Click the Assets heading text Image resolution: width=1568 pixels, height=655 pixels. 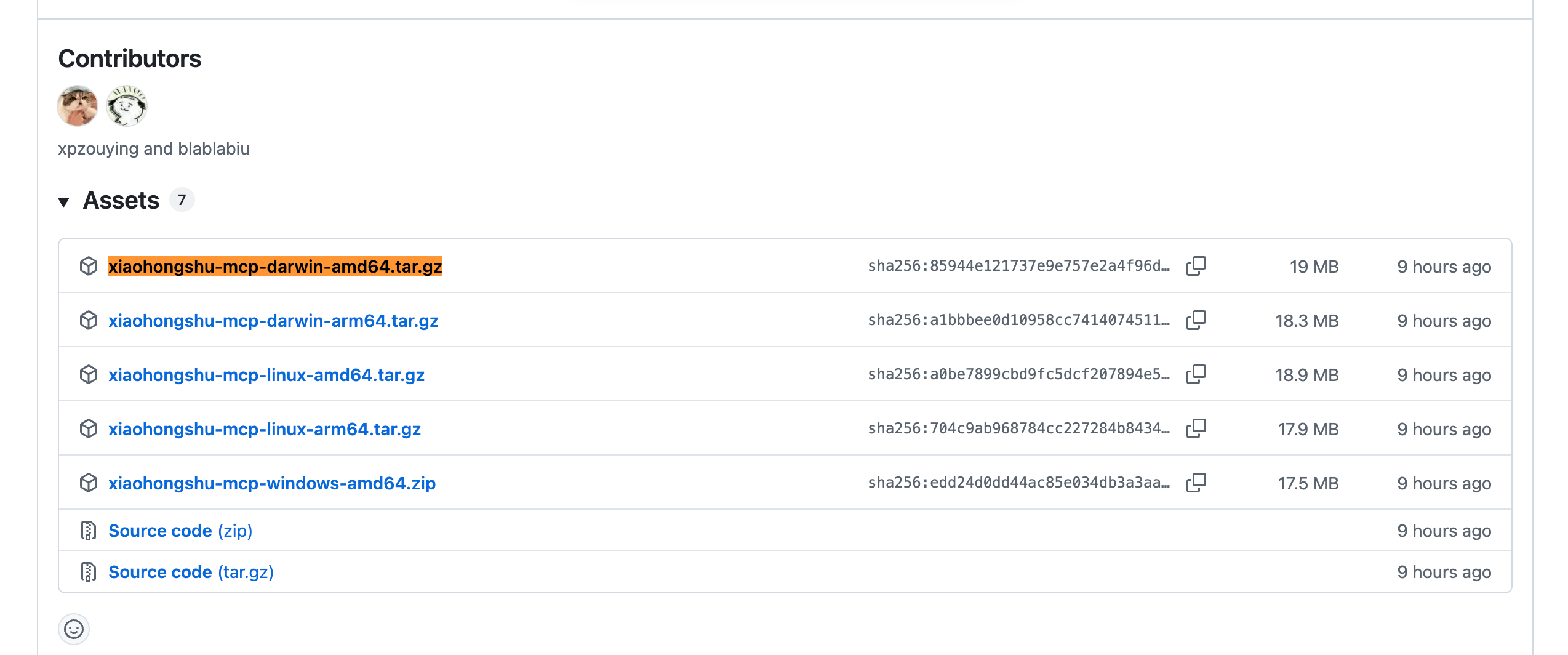121,201
